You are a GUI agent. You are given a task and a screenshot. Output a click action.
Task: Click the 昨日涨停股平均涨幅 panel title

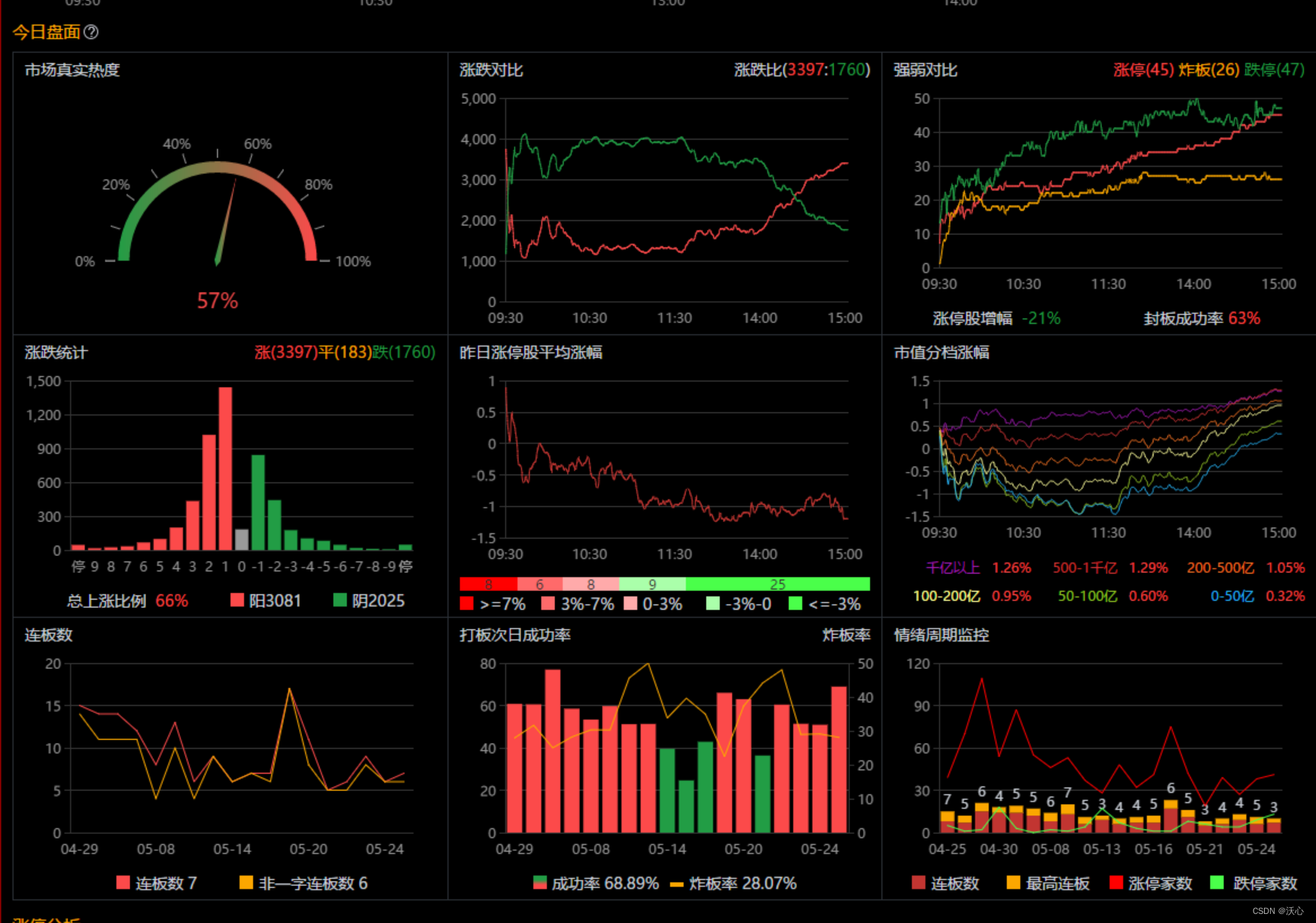click(x=531, y=353)
